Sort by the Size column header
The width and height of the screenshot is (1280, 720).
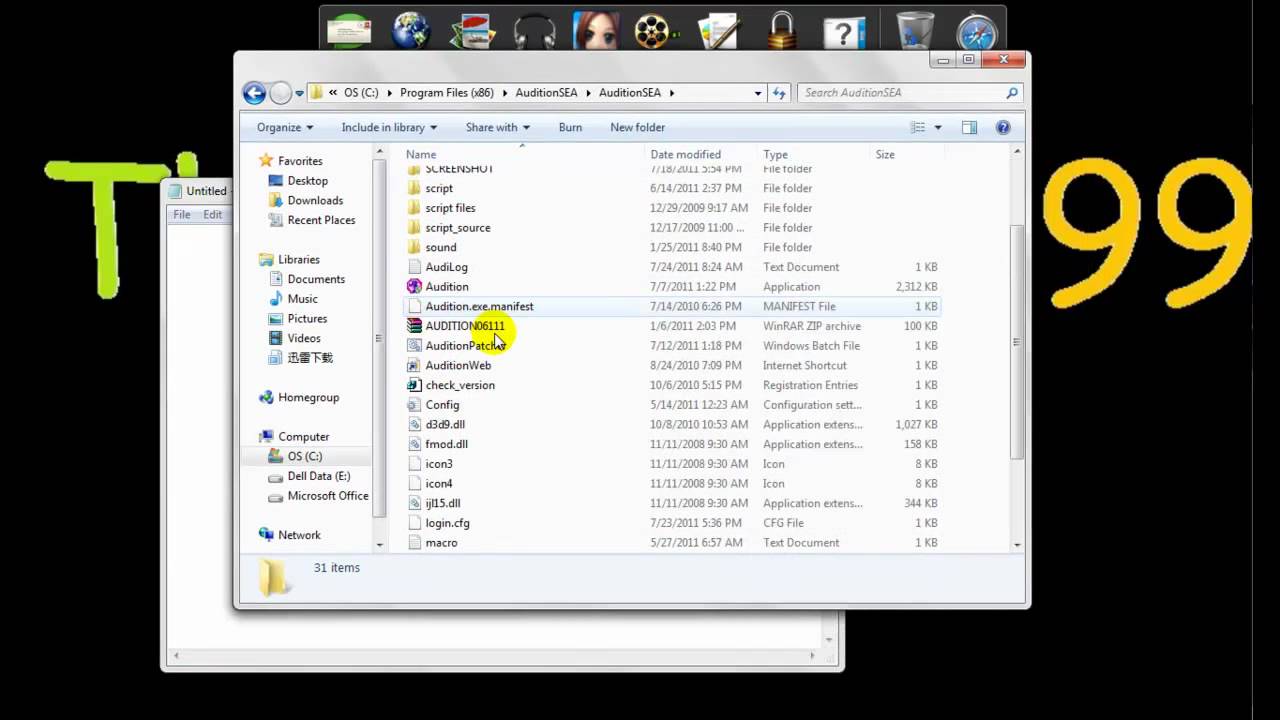click(885, 155)
